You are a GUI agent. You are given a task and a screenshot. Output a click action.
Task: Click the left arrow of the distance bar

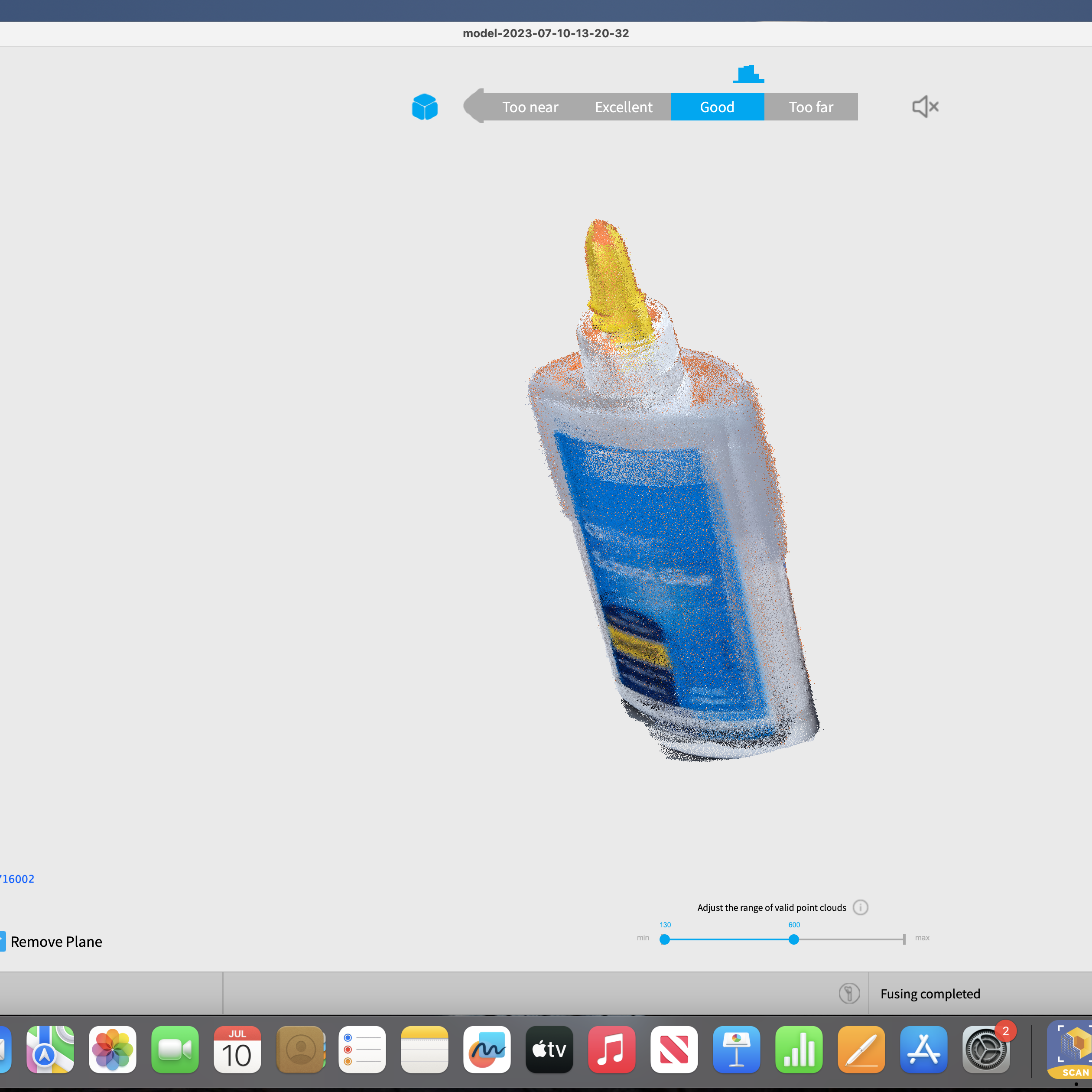point(474,106)
